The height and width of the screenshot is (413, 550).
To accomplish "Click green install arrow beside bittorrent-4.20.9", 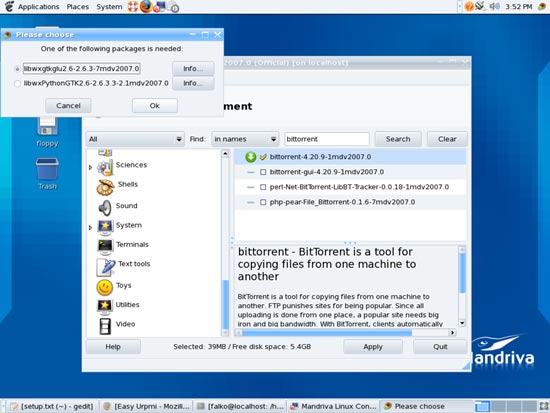I will click(250, 157).
